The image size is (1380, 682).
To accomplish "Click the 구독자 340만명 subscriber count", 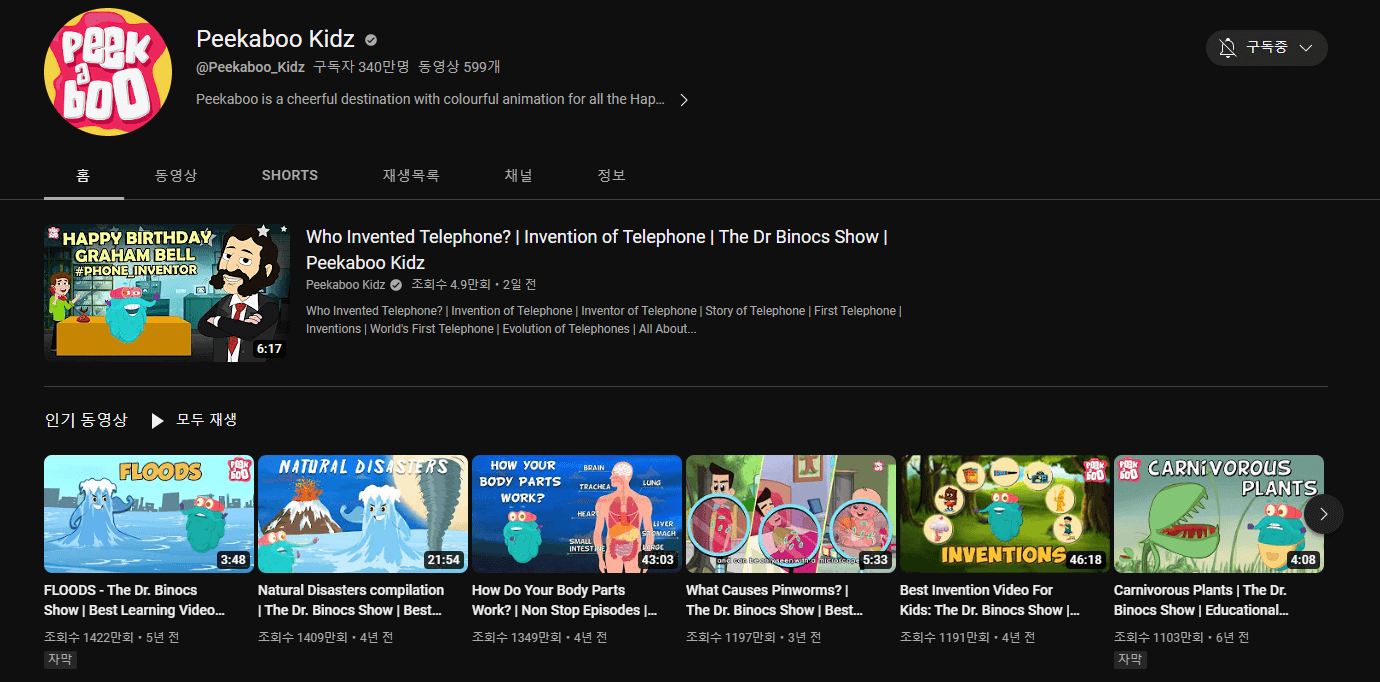I will [362, 67].
